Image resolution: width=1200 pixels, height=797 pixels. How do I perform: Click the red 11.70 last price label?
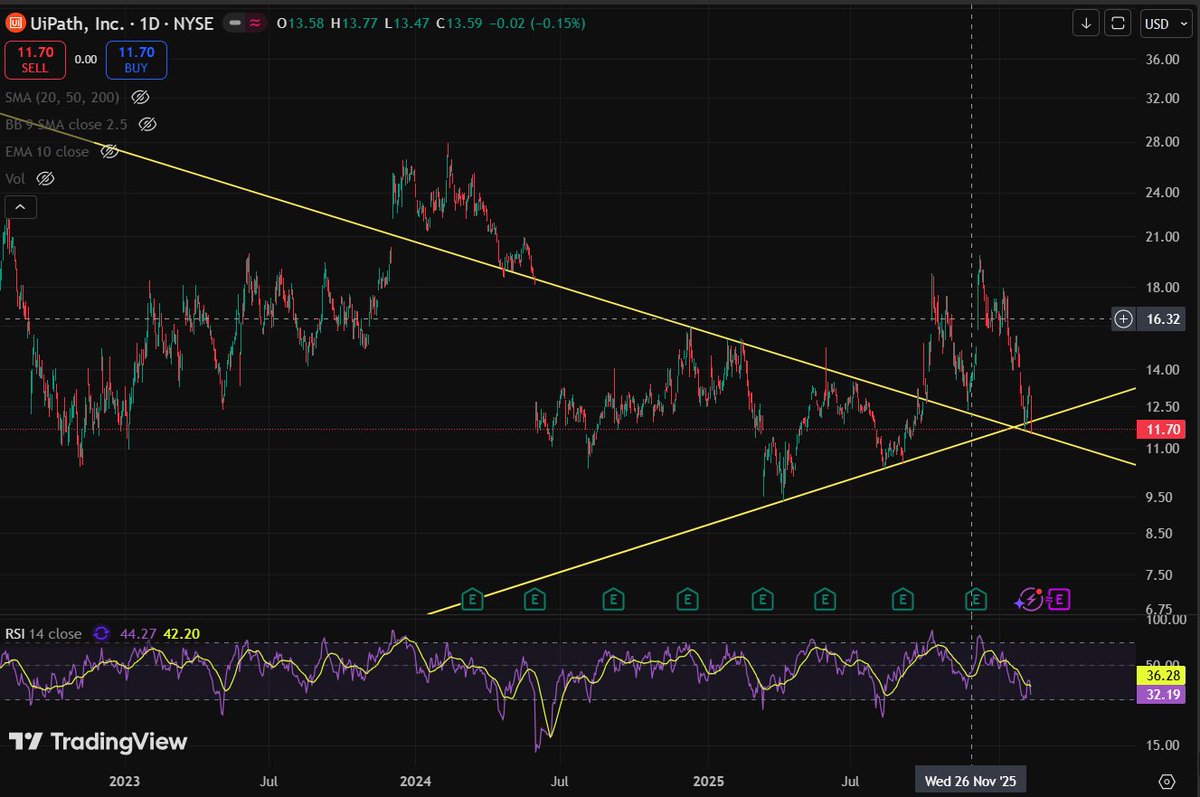[x=1159, y=430]
